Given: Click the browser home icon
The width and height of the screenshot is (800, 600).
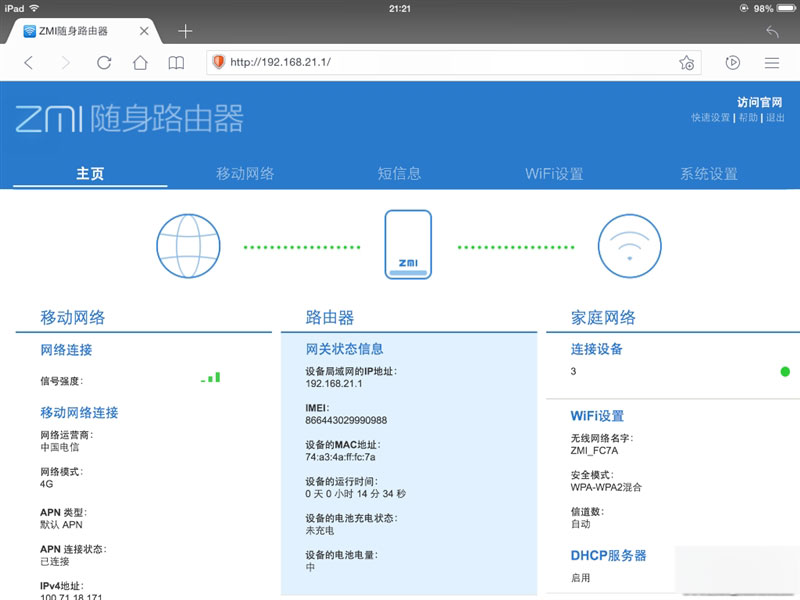Looking at the screenshot, I should 140,62.
